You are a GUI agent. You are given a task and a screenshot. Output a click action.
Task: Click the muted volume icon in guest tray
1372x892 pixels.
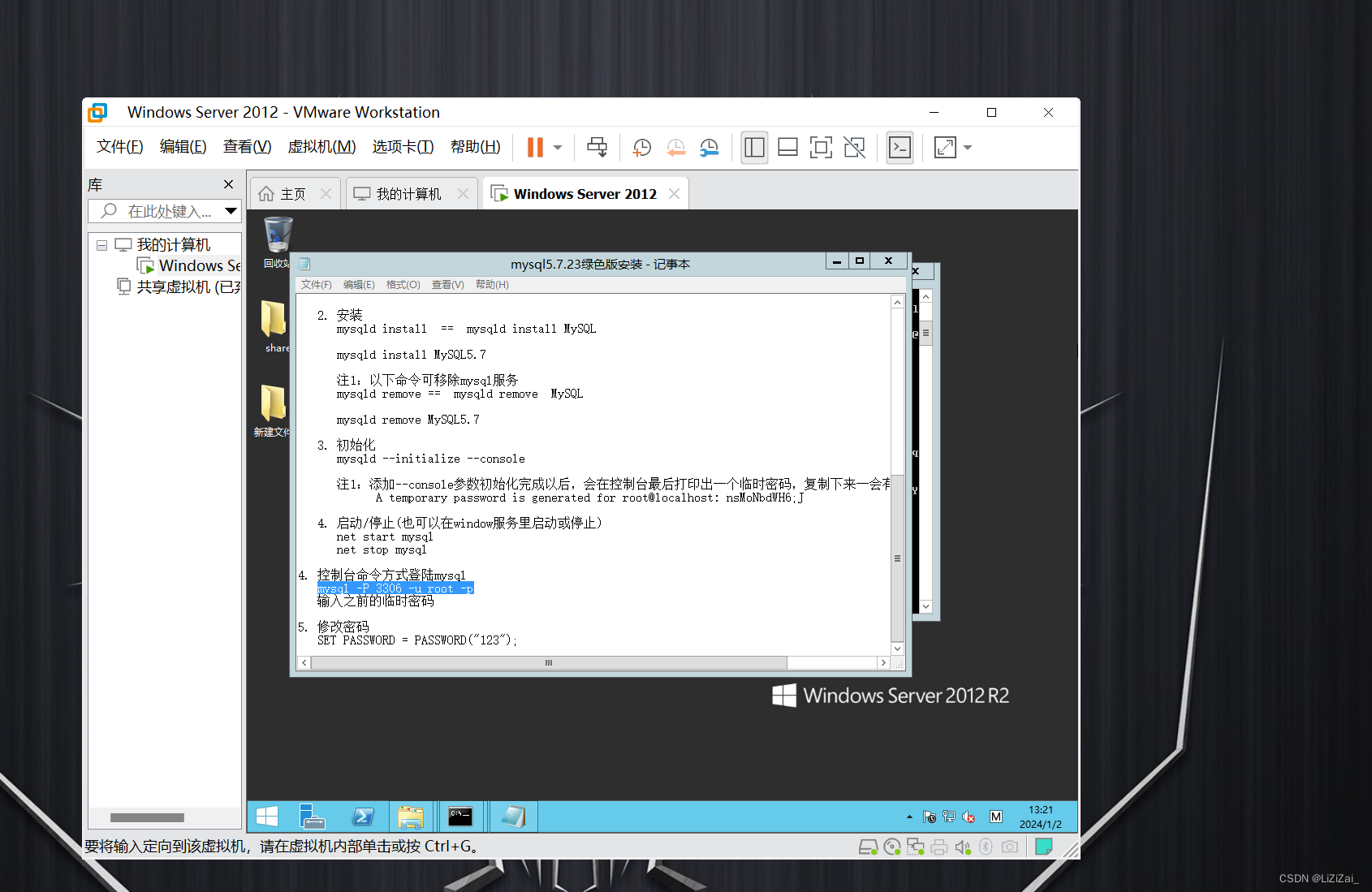tap(969, 817)
